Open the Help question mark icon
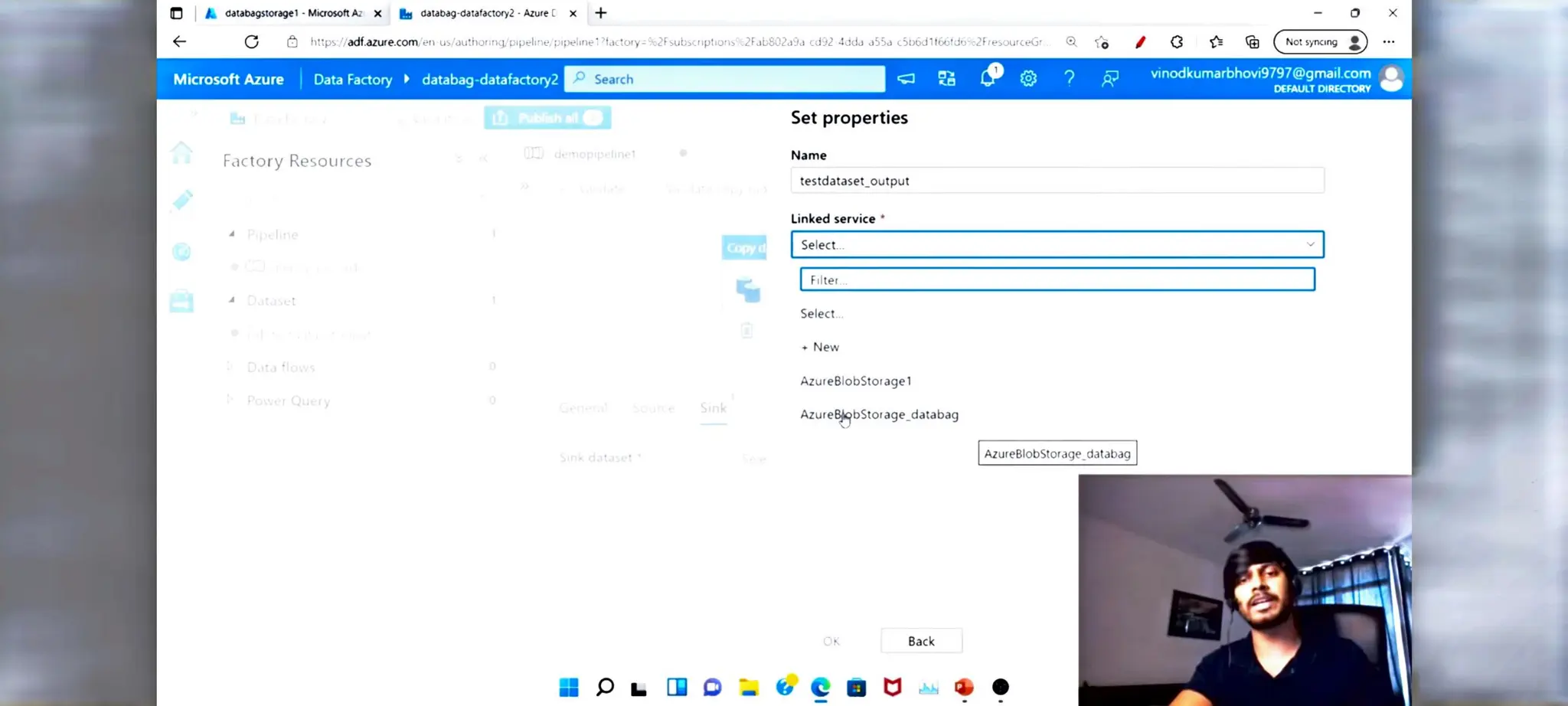This screenshot has width=1568, height=706. (x=1069, y=78)
